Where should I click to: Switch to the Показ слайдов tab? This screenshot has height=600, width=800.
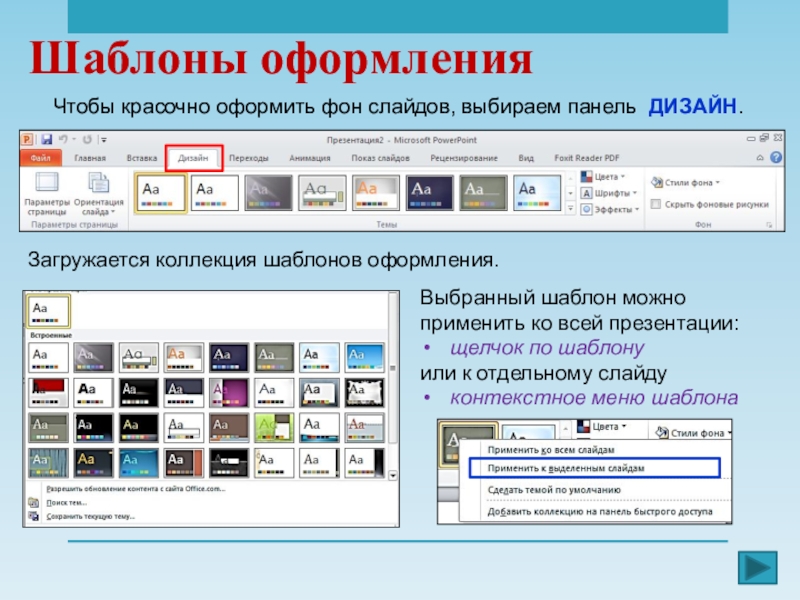click(380, 158)
